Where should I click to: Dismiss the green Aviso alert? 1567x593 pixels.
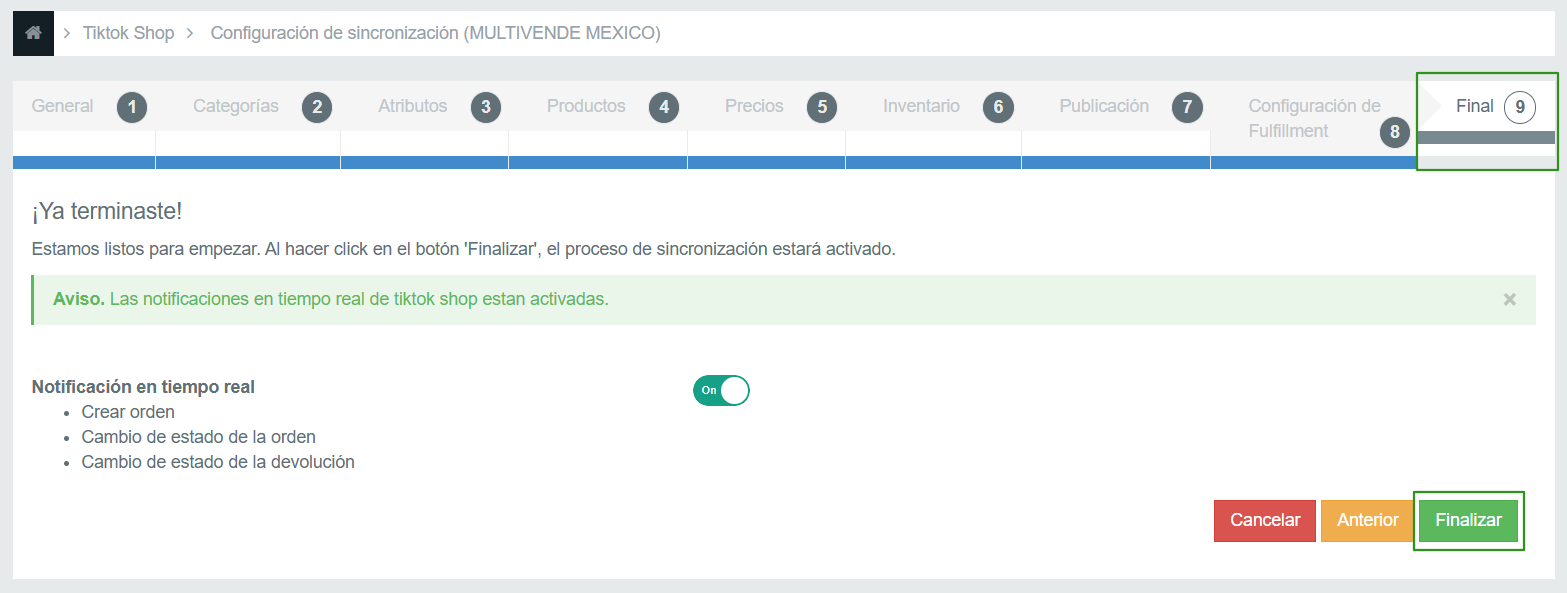pyautogui.click(x=1509, y=299)
